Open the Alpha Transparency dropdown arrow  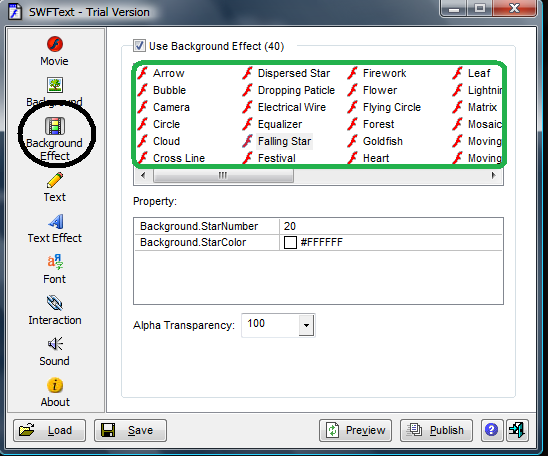coord(306,325)
